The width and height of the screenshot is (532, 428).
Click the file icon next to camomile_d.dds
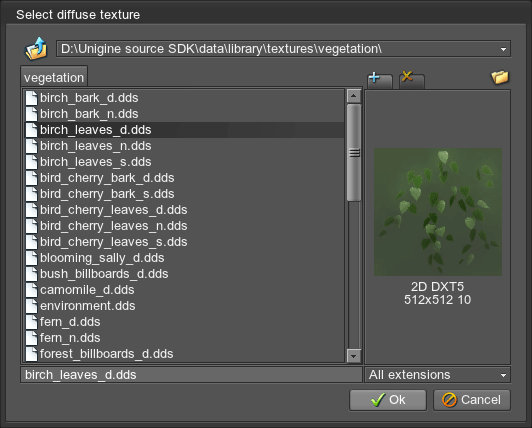click(32, 290)
